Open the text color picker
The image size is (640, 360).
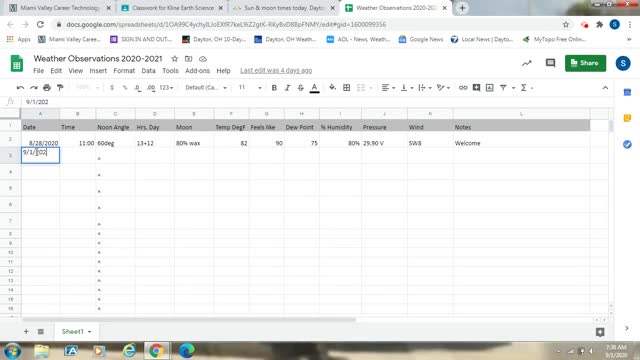pos(314,88)
